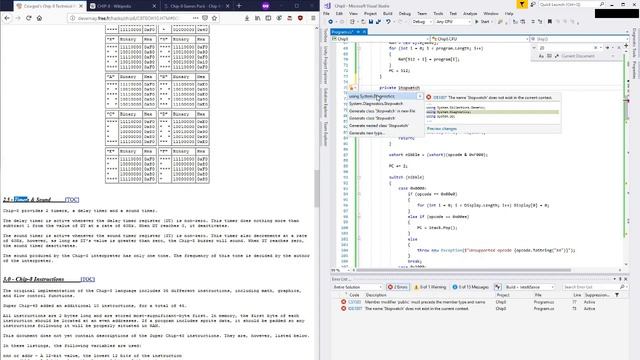Click the Preview changes link
Image resolution: width=640 pixels, height=360 pixels.
click(442, 129)
